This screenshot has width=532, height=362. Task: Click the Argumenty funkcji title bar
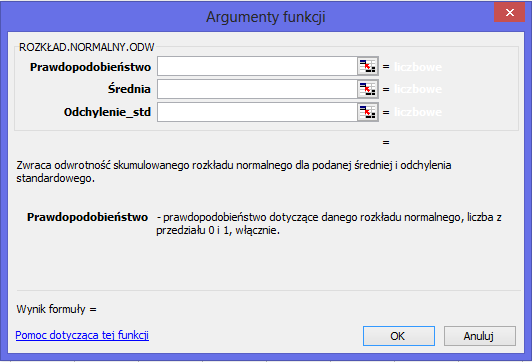tap(266, 17)
